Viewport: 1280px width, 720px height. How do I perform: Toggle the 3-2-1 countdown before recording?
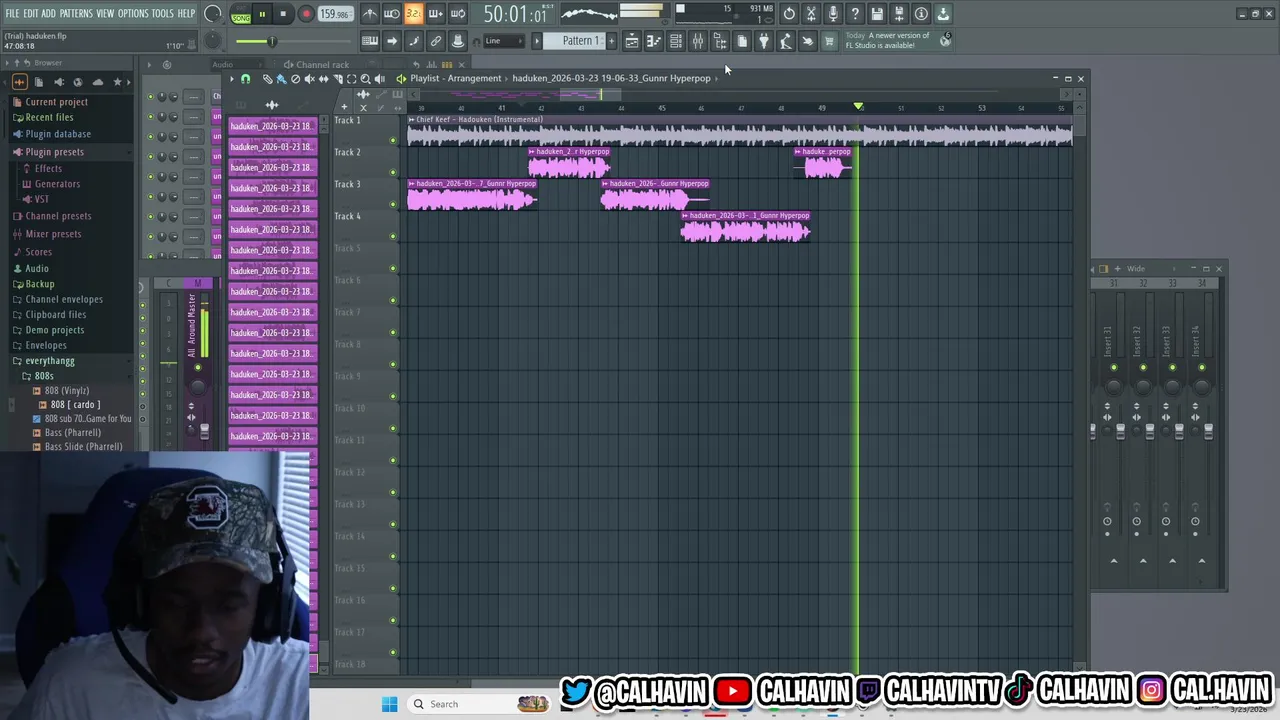pos(414,14)
